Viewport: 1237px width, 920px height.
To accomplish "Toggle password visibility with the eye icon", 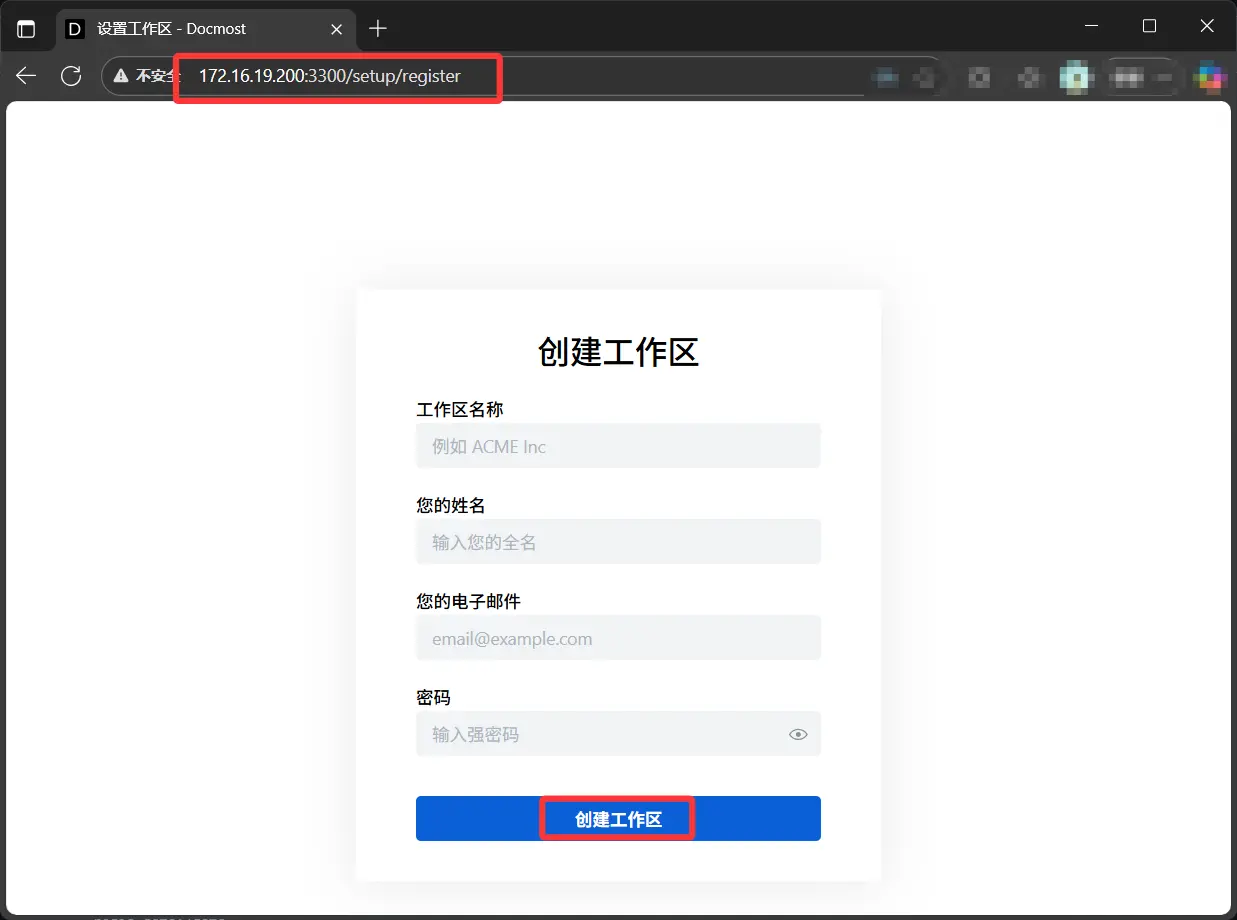I will (798, 734).
